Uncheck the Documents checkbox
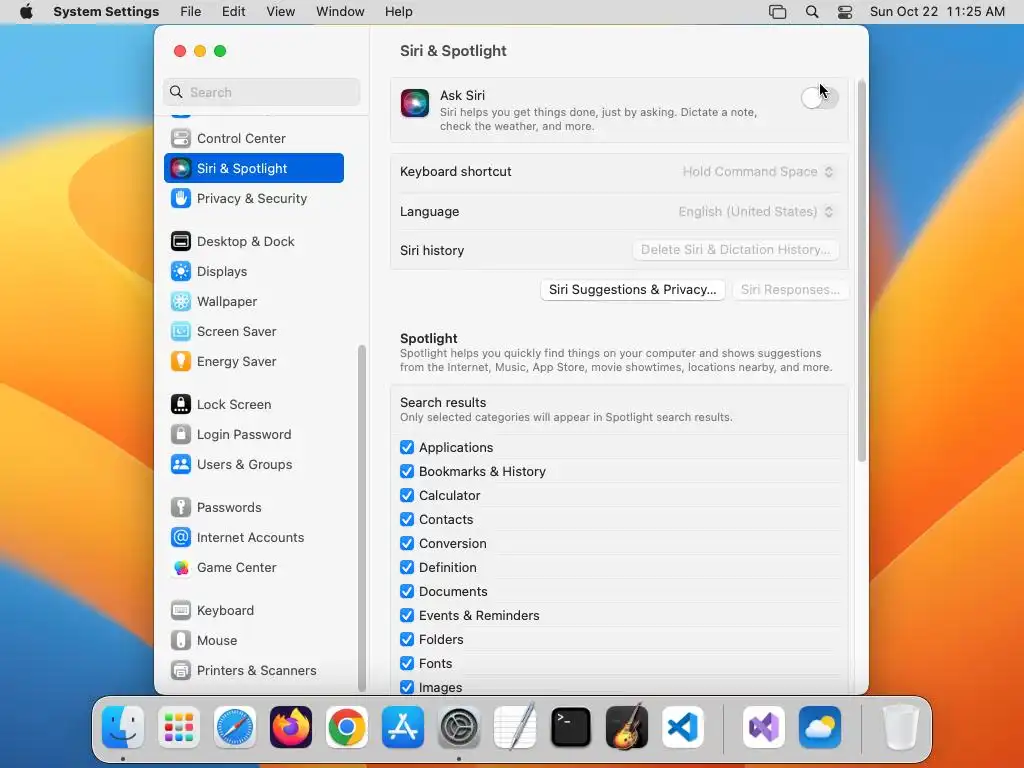Image resolution: width=1024 pixels, height=768 pixels. (x=407, y=592)
